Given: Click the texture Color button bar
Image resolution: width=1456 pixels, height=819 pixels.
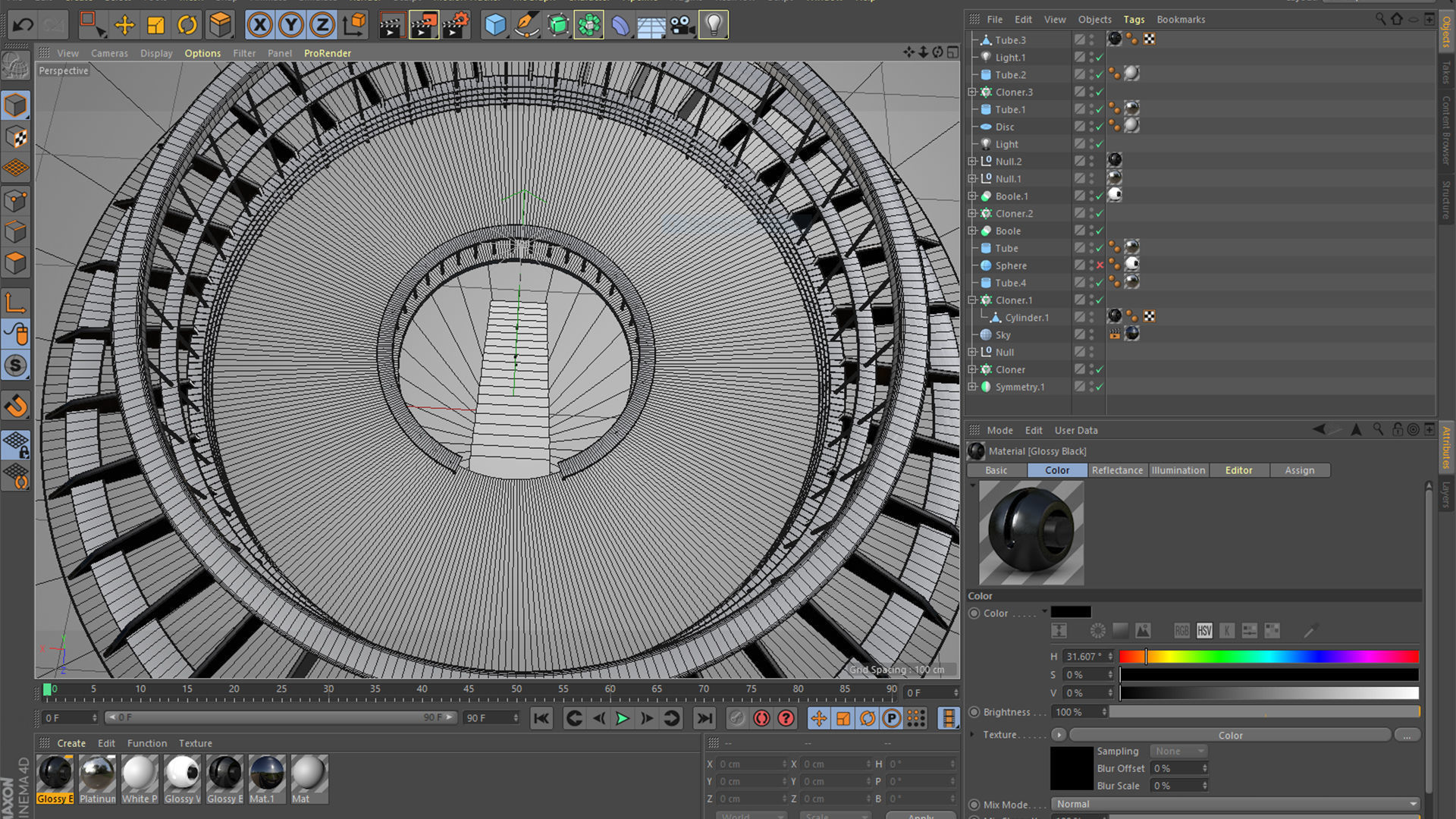Looking at the screenshot, I should tap(1230, 735).
